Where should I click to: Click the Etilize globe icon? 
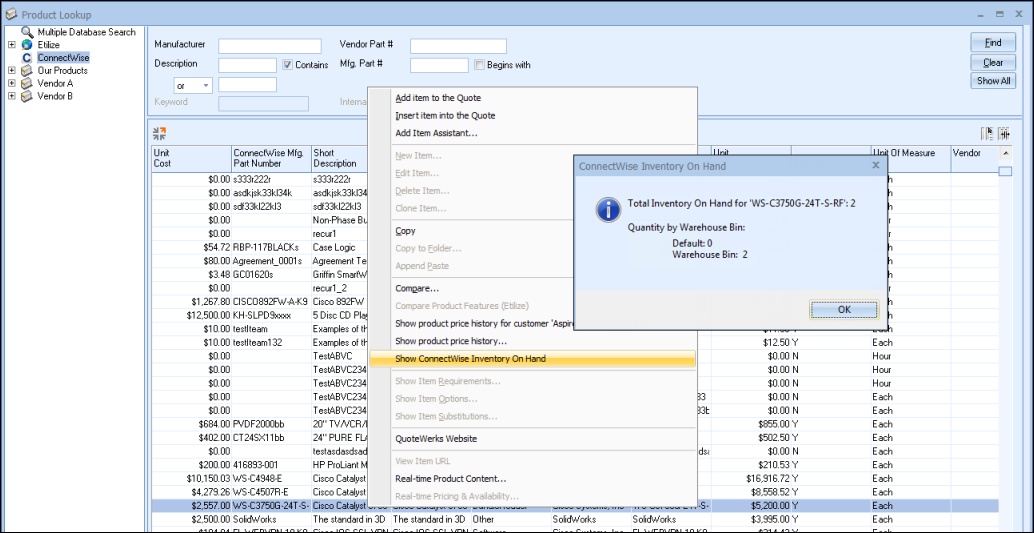[27, 45]
